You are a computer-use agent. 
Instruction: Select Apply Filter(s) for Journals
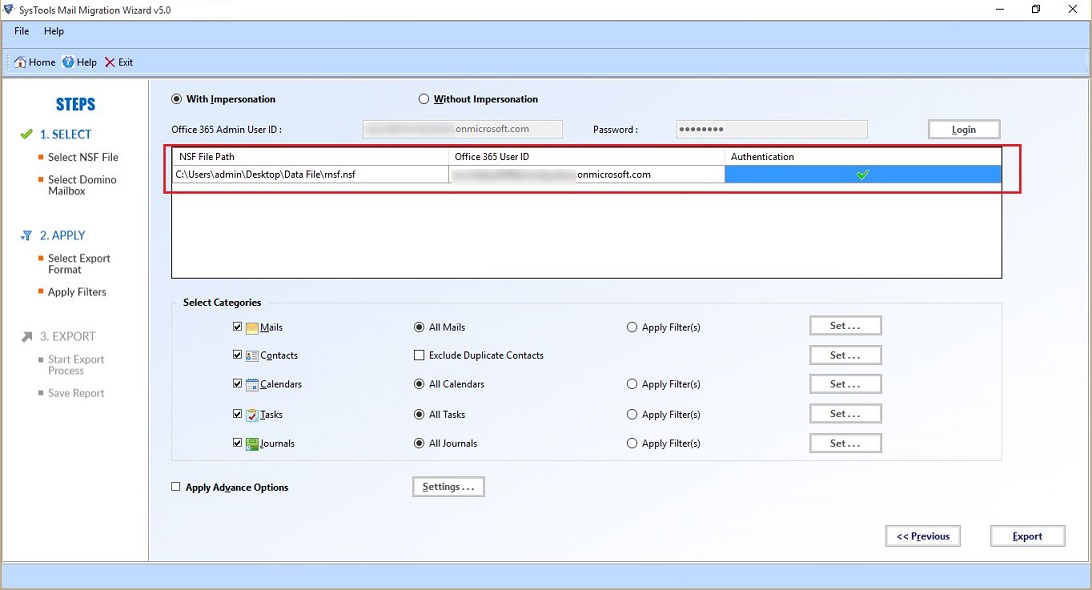pos(632,443)
